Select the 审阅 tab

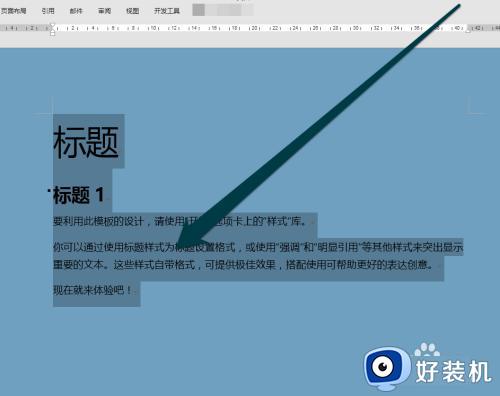pos(104,11)
